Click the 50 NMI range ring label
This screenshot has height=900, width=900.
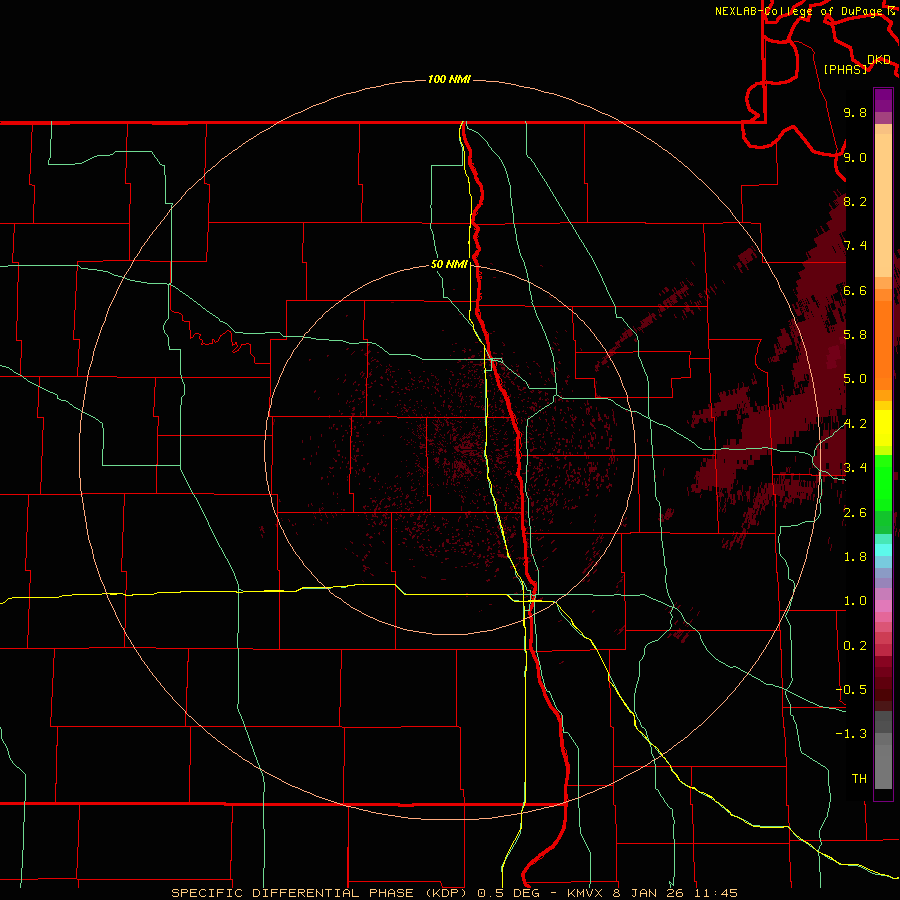click(449, 265)
